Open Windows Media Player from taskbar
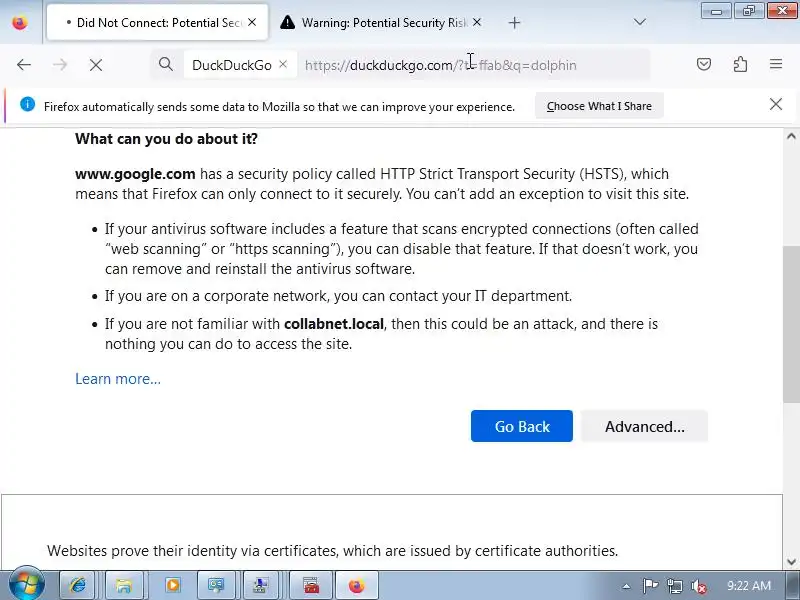The height and width of the screenshot is (600, 800). coord(172,585)
